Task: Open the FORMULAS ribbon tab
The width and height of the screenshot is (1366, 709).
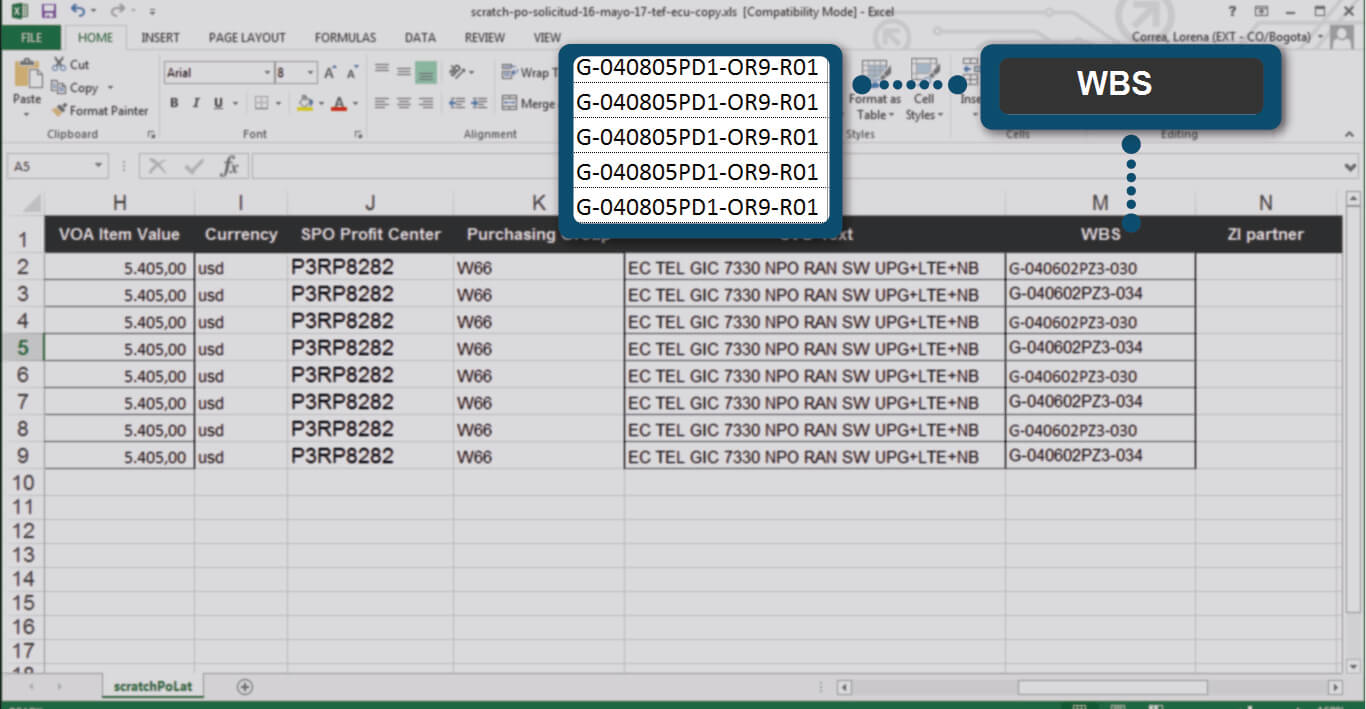Action: pos(345,38)
